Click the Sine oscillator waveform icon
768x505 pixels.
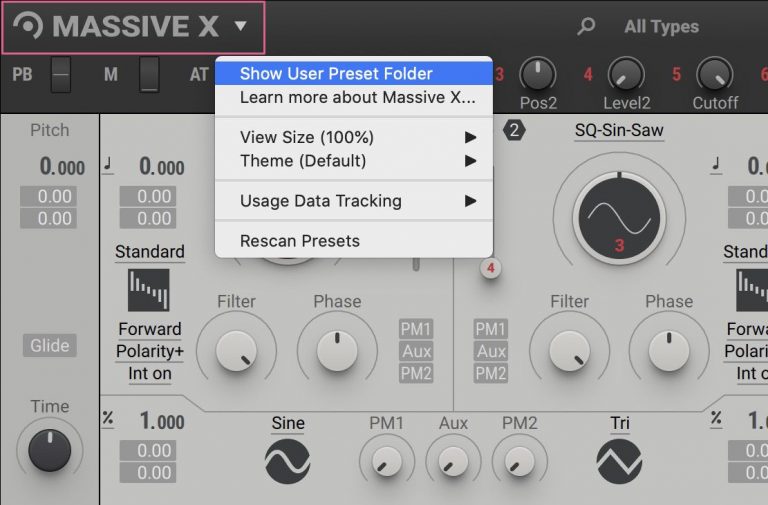(x=288, y=461)
